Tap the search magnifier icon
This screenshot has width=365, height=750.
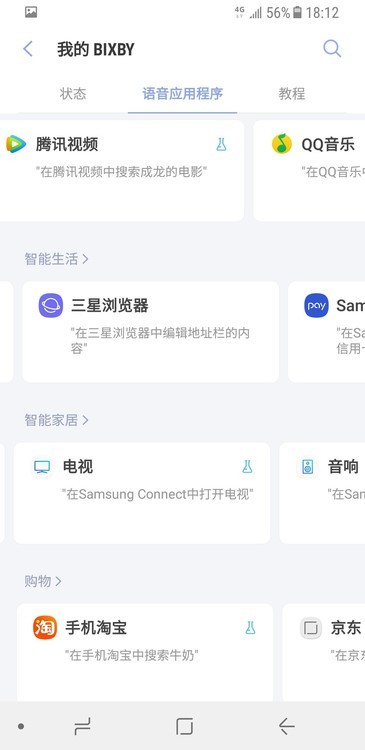pyautogui.click(x=332, y=48)
